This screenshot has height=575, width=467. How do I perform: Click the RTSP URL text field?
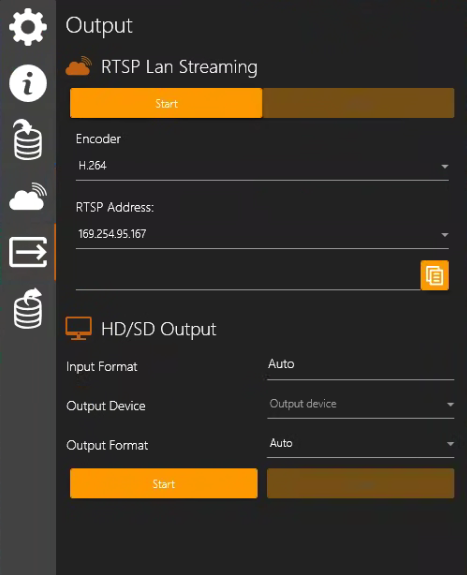point(248,276)
